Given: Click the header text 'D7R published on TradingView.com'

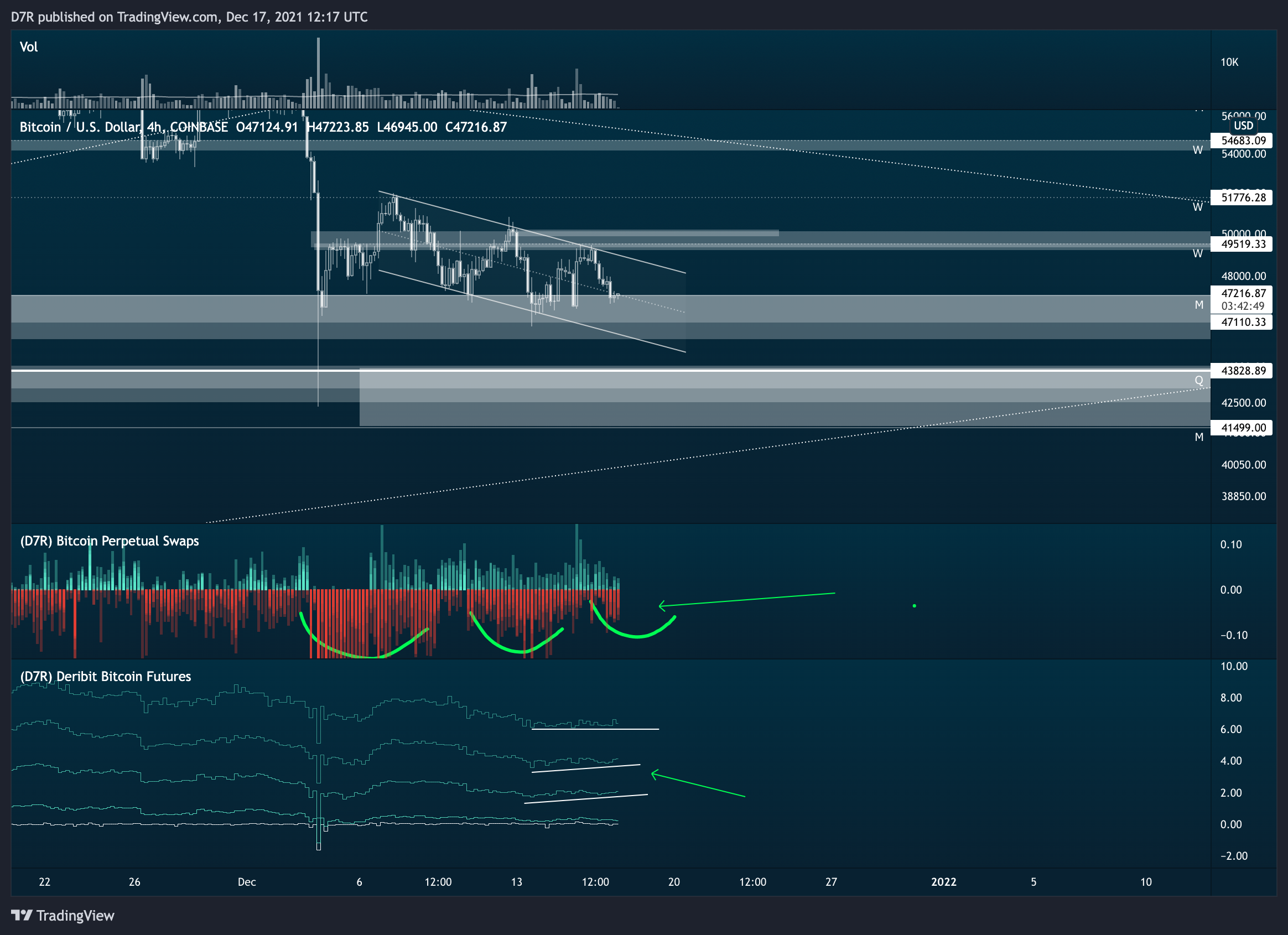Looking at the screenshot, I should click(x=114, y=17).
